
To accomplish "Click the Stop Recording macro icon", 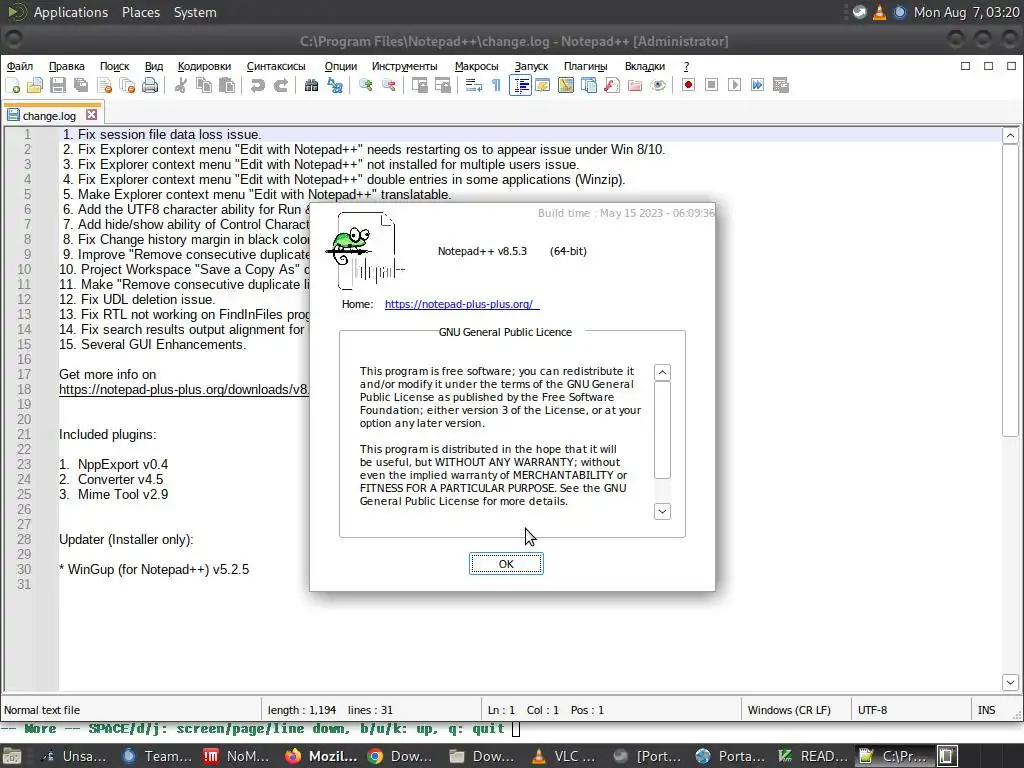I will coord(712,85).
